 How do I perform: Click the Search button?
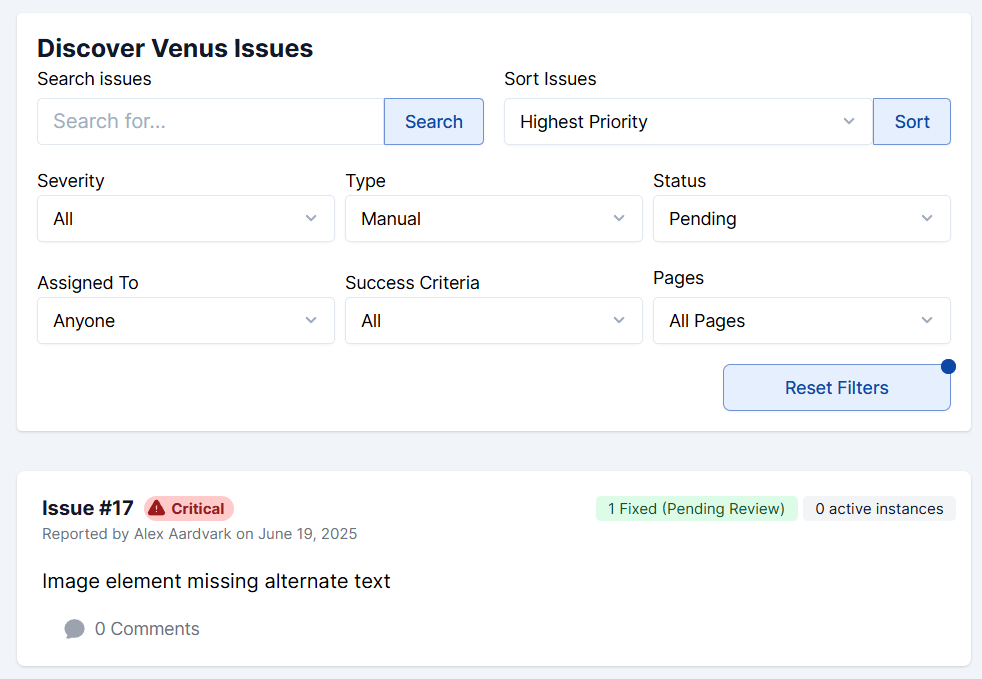[x=433, y=122]
